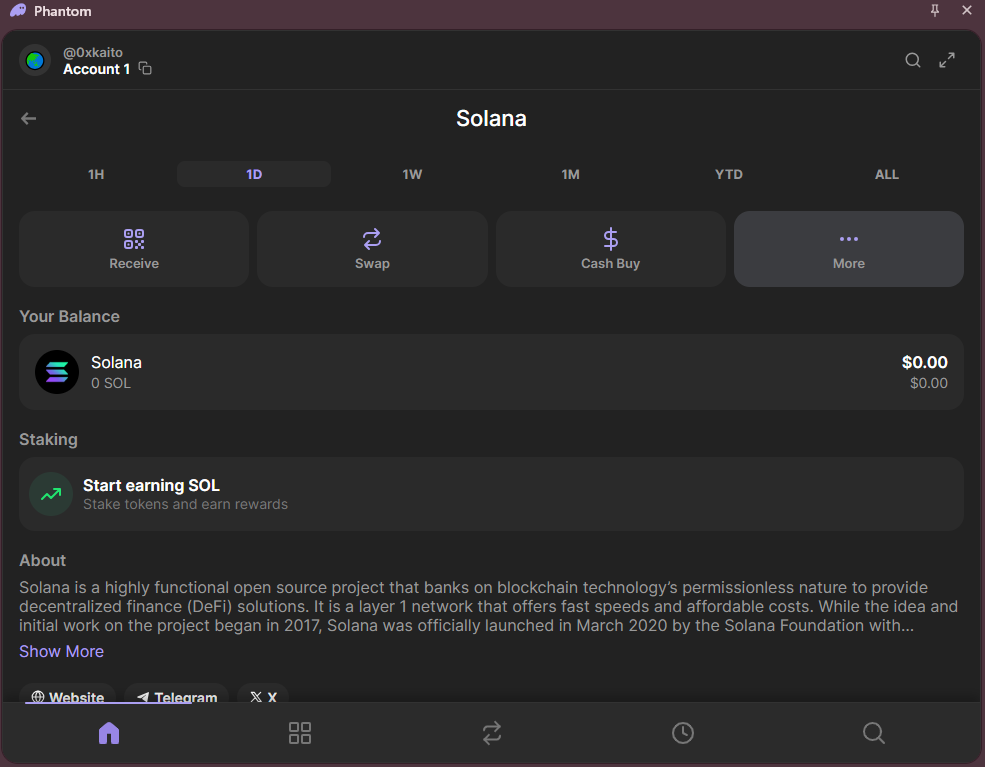Image resolution: width=985 pixels, height=767 pixels.
Task: Open Start earning SOL staking card
Action: tap(491, 494)
